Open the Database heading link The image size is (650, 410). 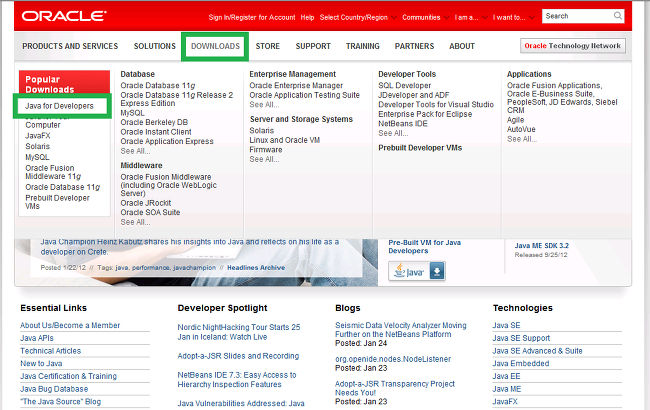[x=137, y=74]
